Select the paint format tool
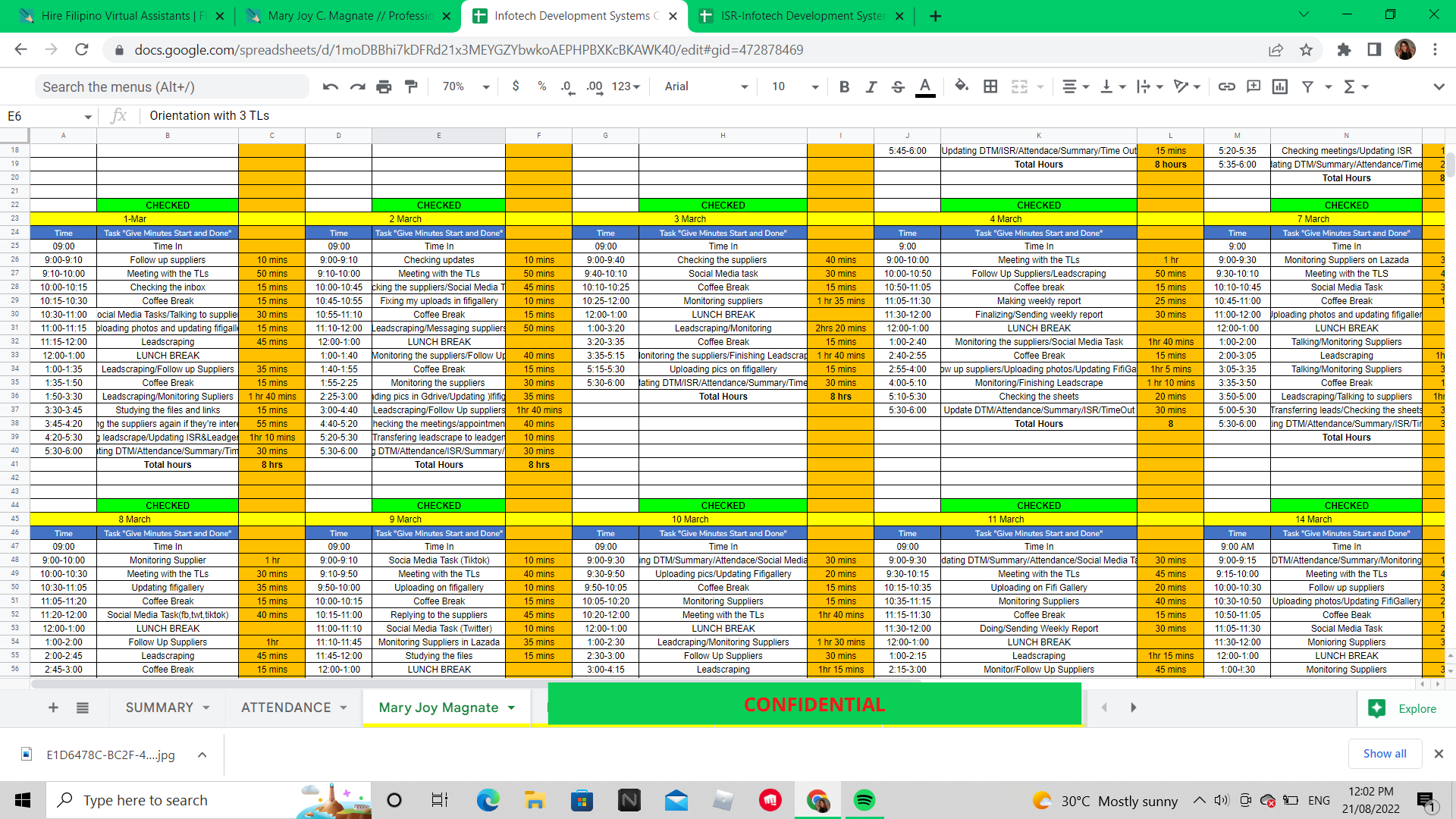1456x819 pixels. (411, 86)
